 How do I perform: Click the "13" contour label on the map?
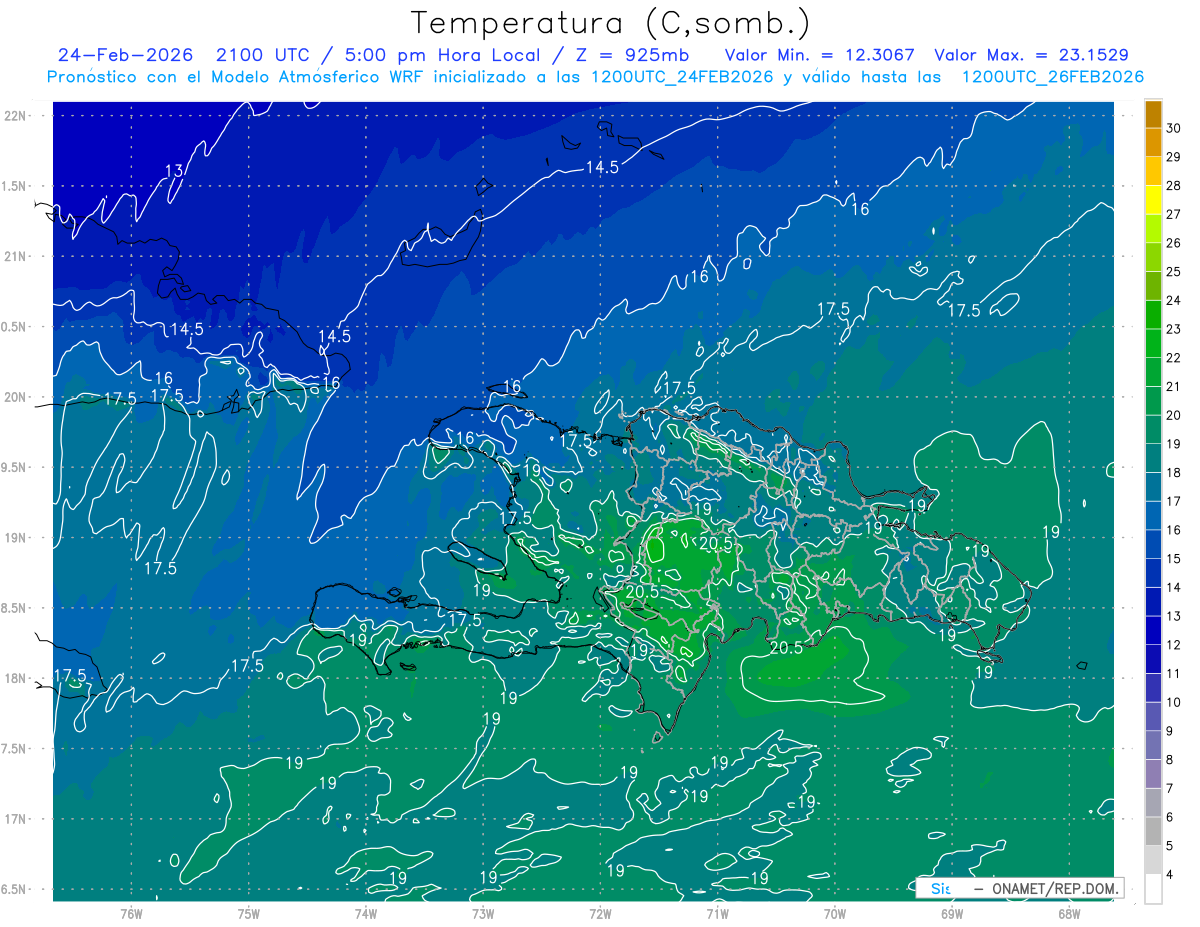(175, 171)
